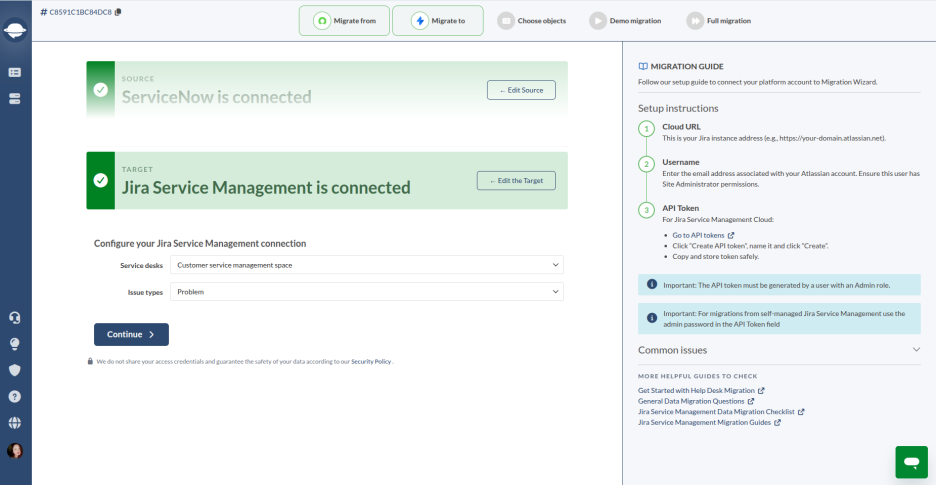
Task: Go to the Full migration step
Action: (x=719, y=21)
